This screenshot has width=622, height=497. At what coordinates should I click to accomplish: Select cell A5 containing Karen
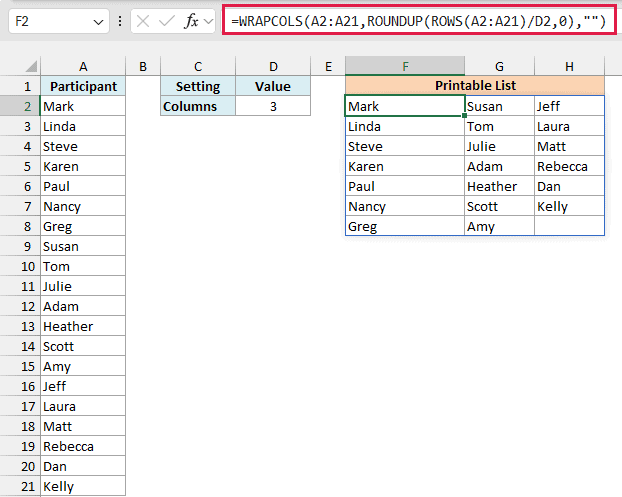pos(83,166)
